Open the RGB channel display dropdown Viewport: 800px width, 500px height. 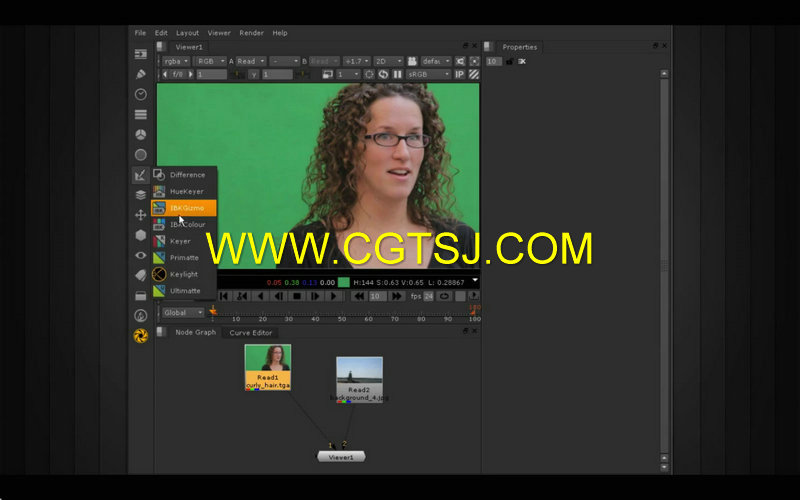pos(211,61)
